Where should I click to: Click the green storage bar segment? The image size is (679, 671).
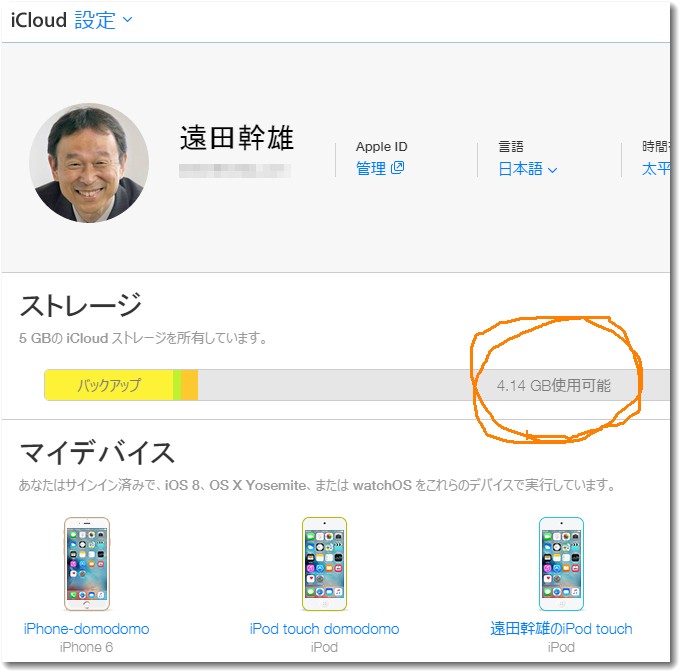coord(177,385)
